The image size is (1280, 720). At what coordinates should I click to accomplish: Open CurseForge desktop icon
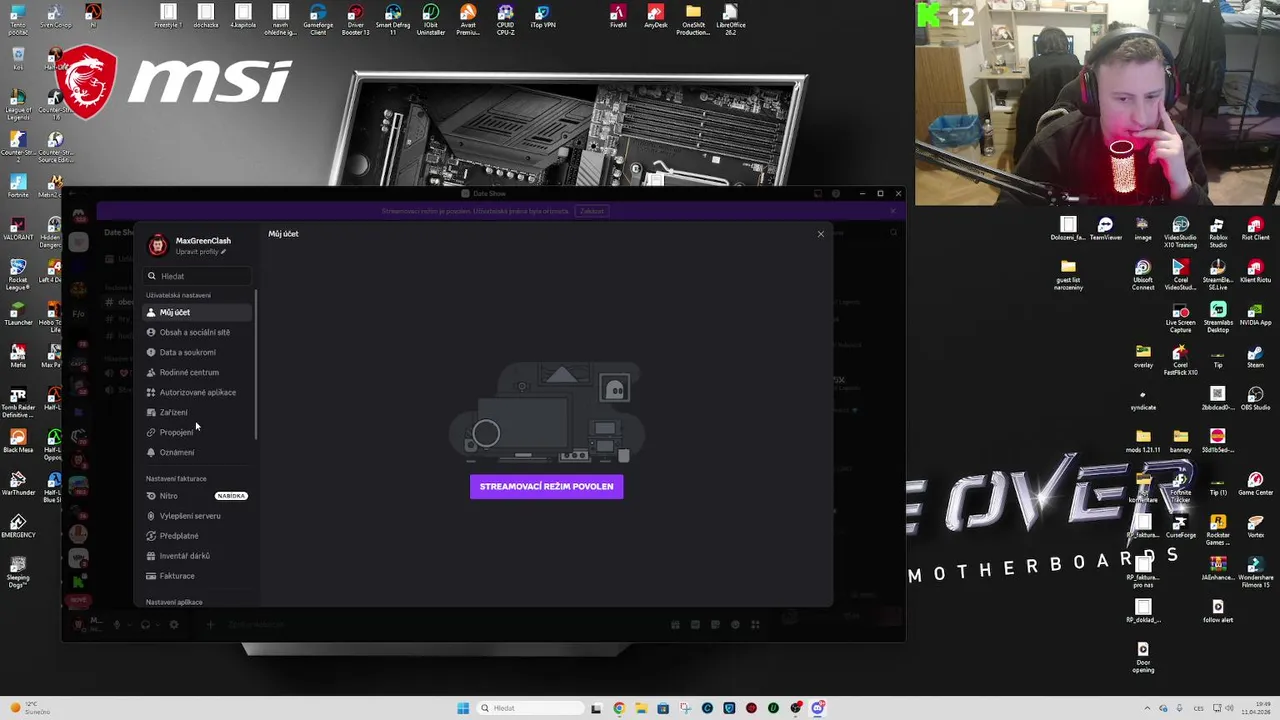point(1180,527)
